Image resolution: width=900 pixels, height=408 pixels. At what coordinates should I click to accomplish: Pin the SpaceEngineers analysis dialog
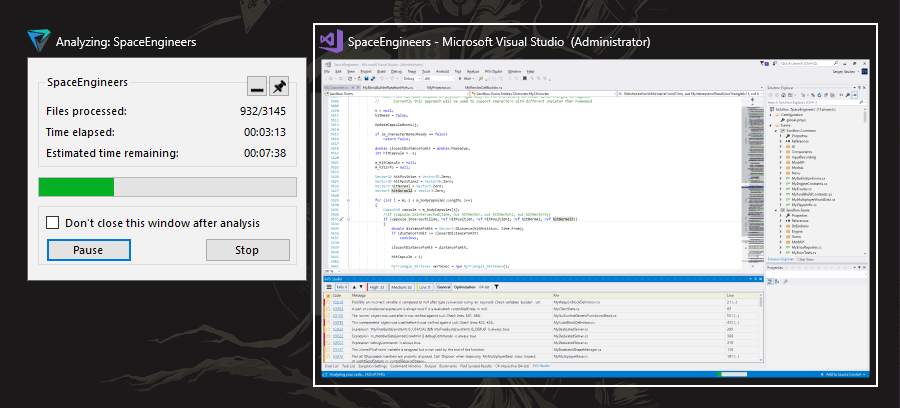pos(279,86)
